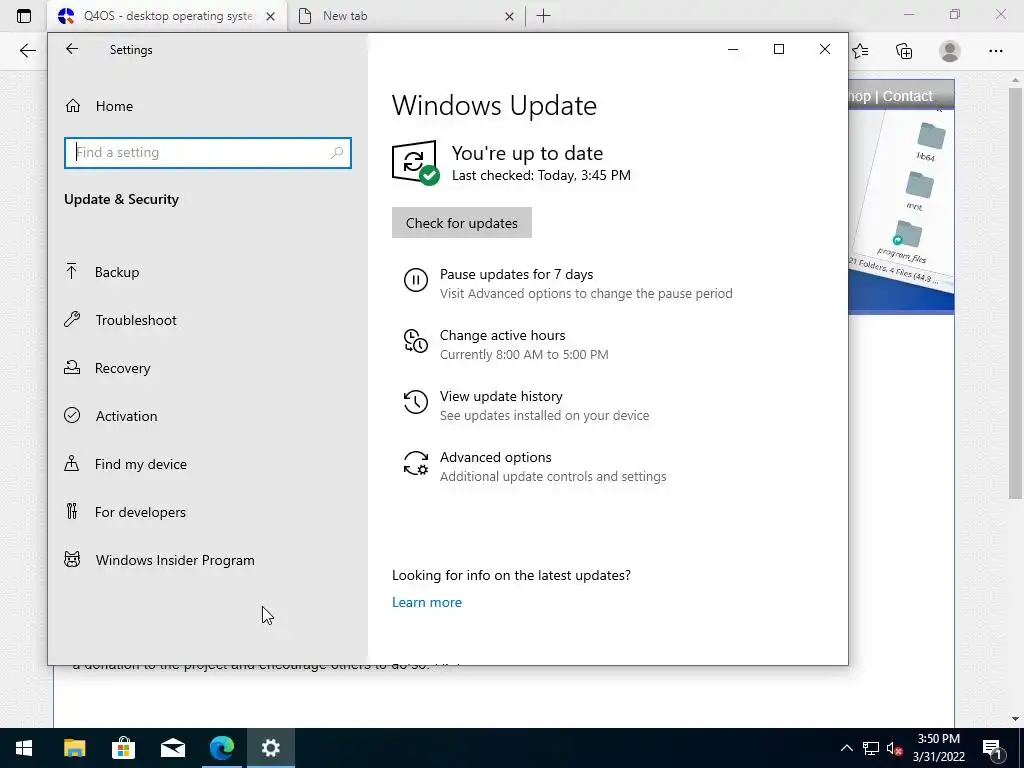Click the For developers tools icon

coord(71,511)
